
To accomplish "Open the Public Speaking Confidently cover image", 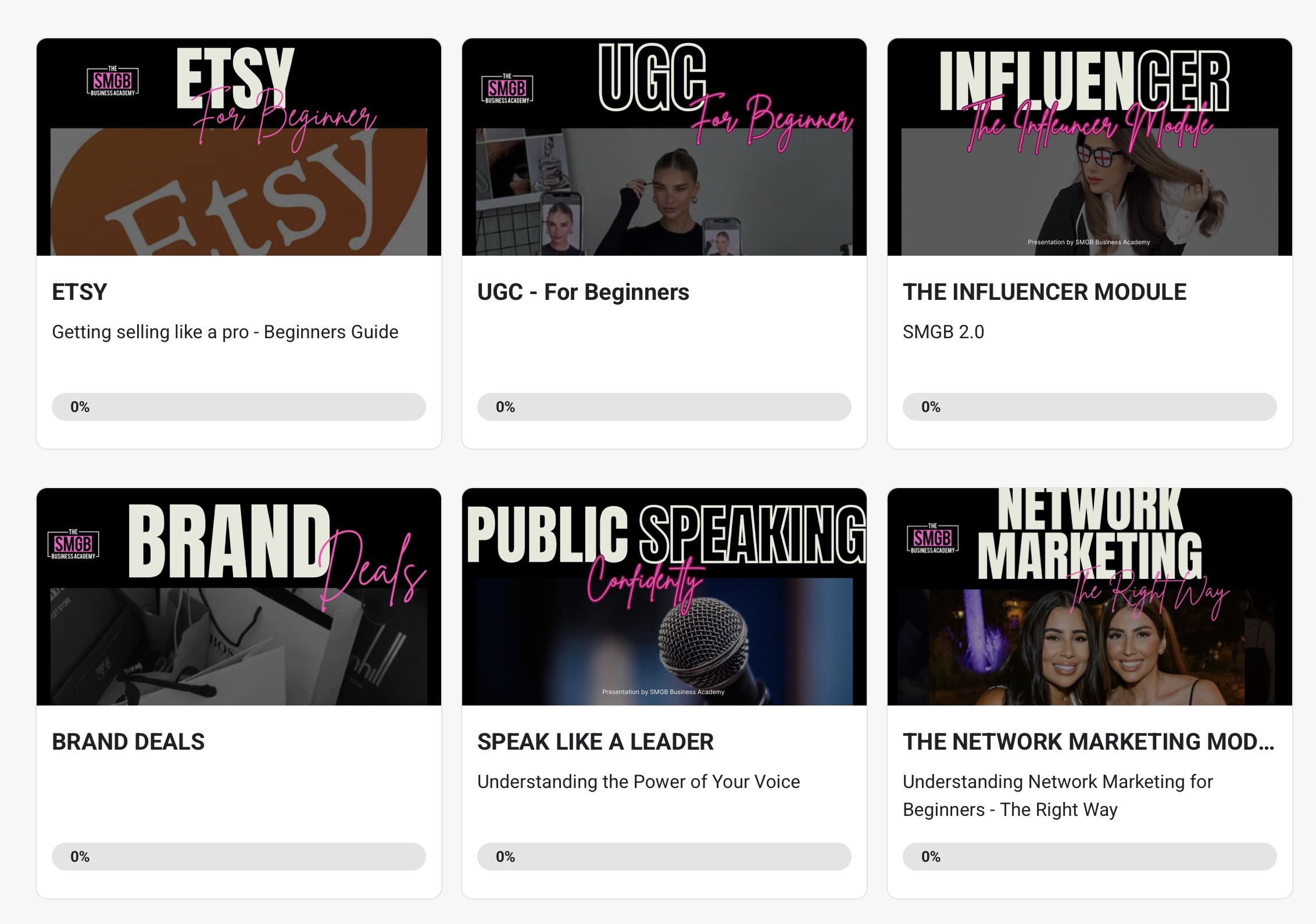I will 664,597.
